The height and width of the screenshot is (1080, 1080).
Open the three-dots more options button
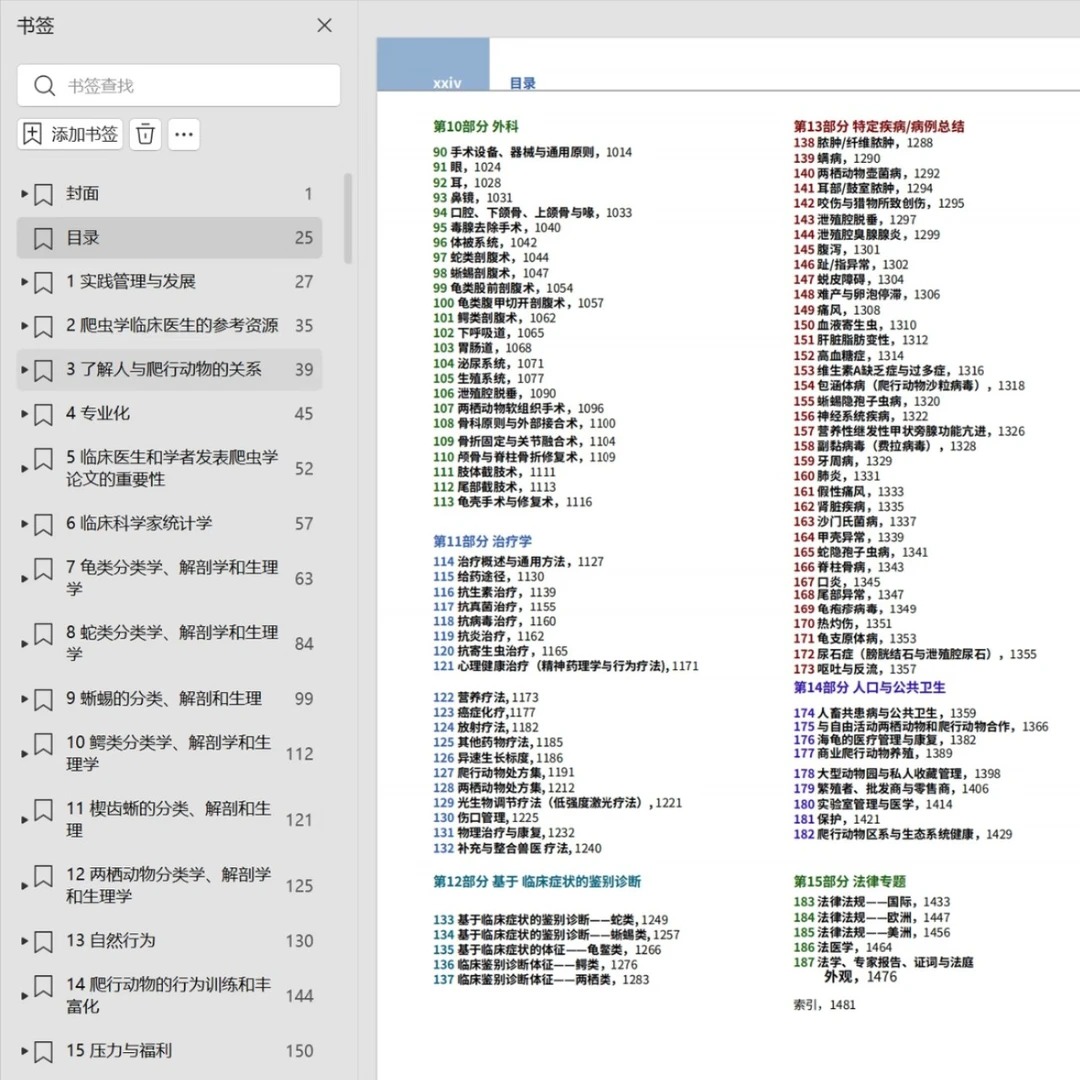pyautogui.click(x=184, y=134)
